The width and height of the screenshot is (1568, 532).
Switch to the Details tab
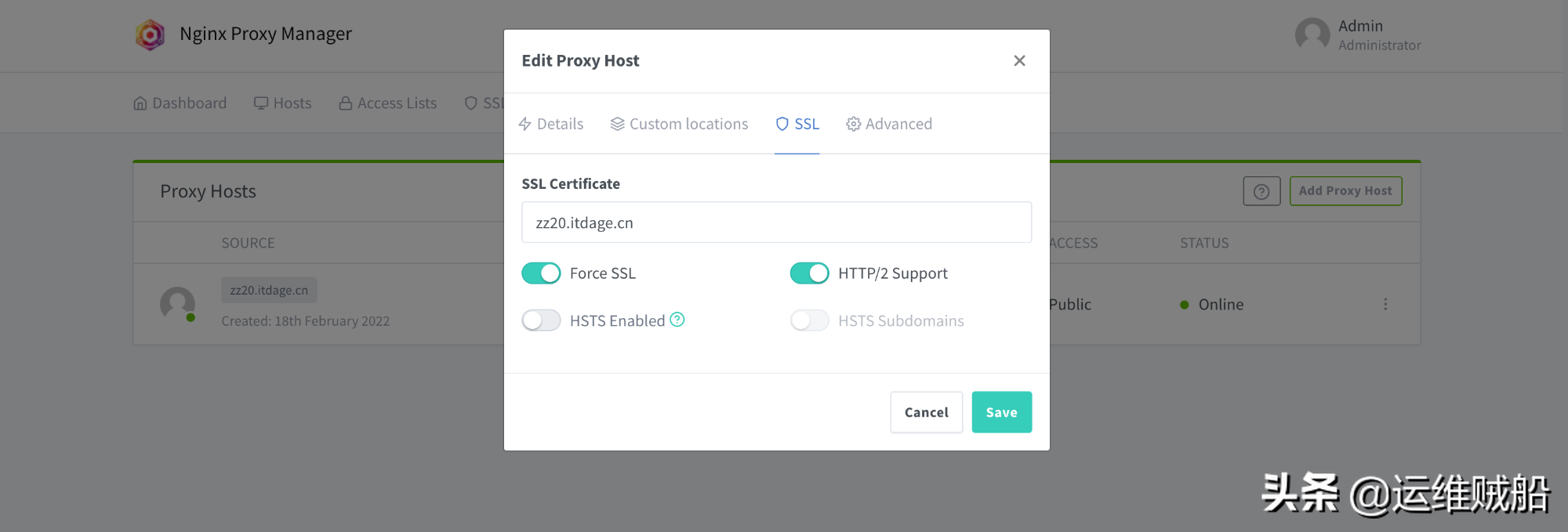click(550, 123)
